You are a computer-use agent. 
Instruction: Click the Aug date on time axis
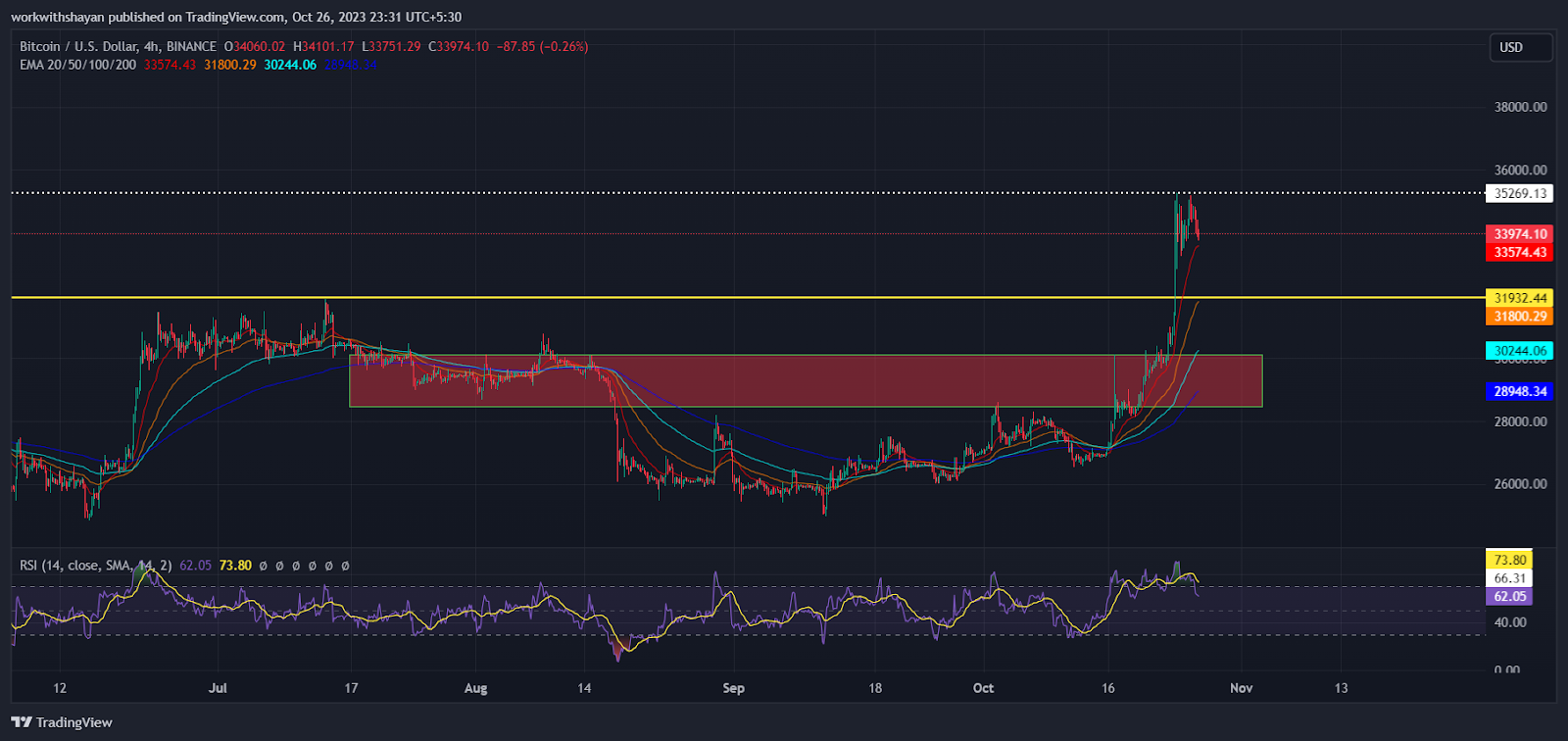(475, 688)
